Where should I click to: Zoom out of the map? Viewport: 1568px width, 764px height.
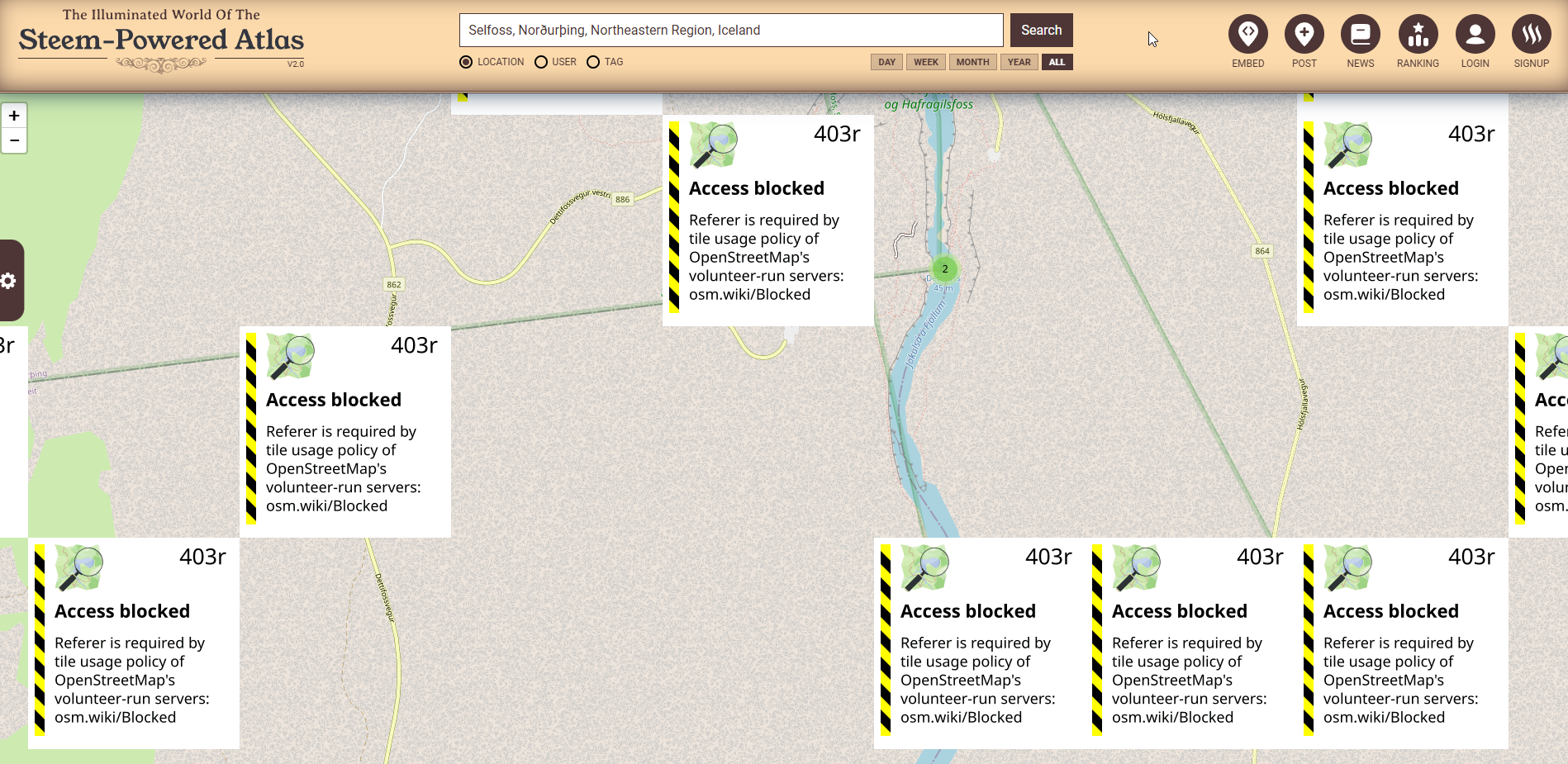coord(14,140)
